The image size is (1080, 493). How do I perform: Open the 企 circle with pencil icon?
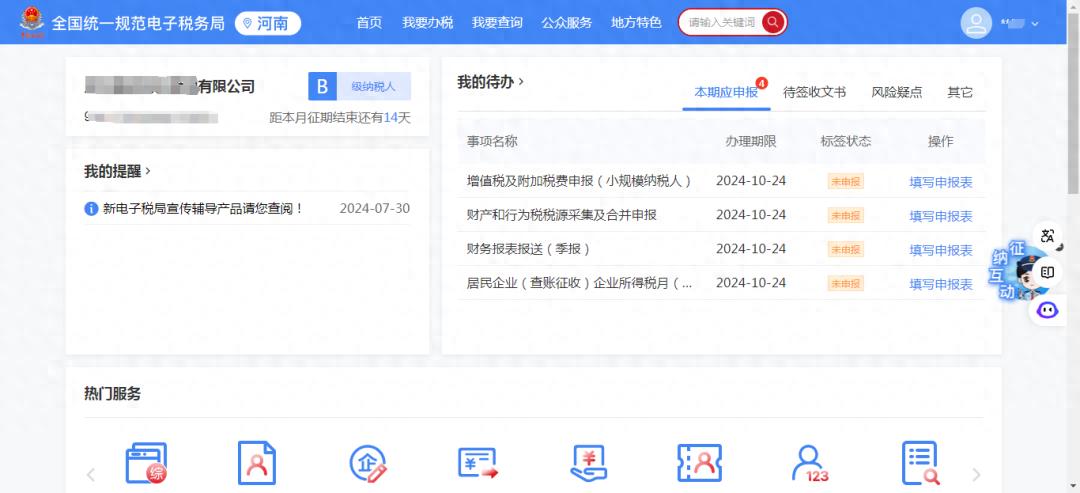(x=368, y=463)
